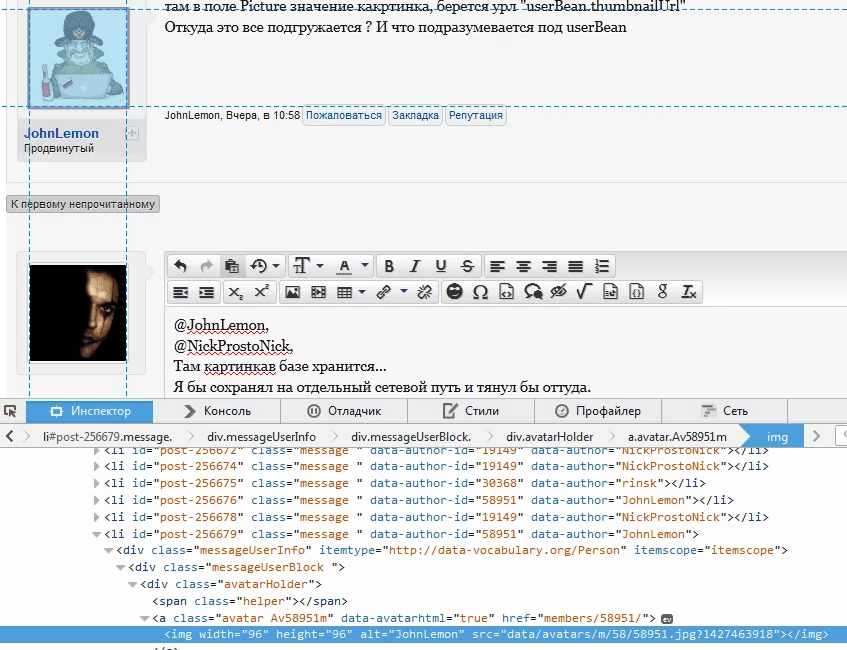Image resolution: width=847 pixels, height=650 pixels.
Task: Toggle italic text formatting
Action: (415, 266)
